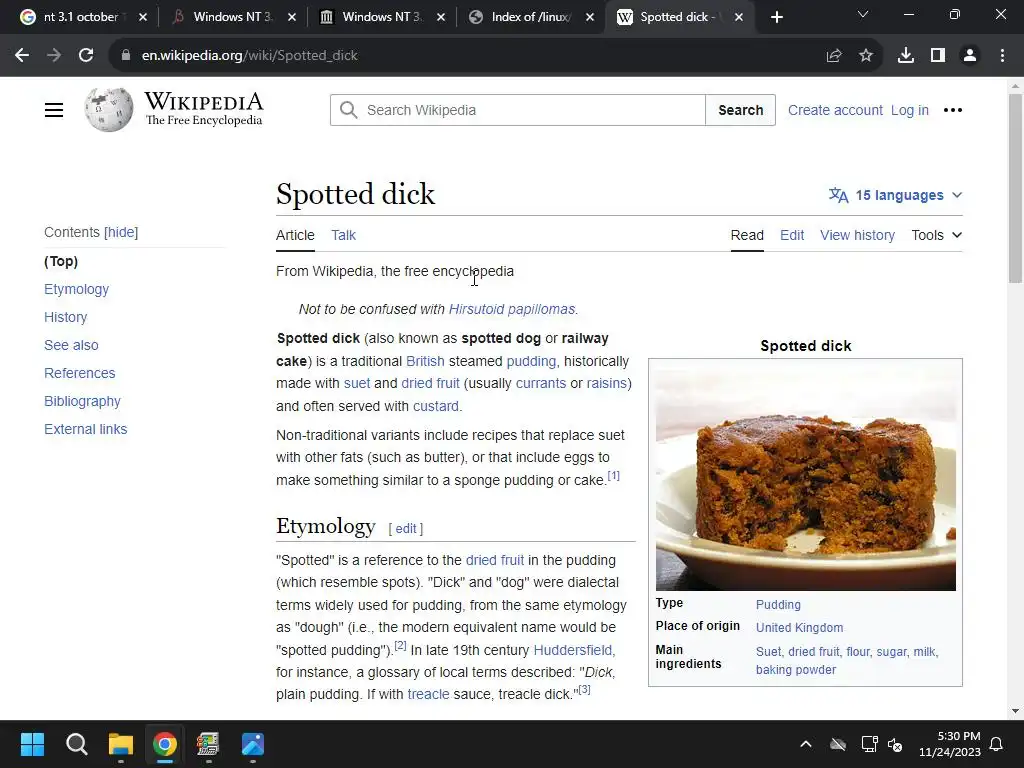Click the page vertical scrollbar thumb

point(1016,188)
